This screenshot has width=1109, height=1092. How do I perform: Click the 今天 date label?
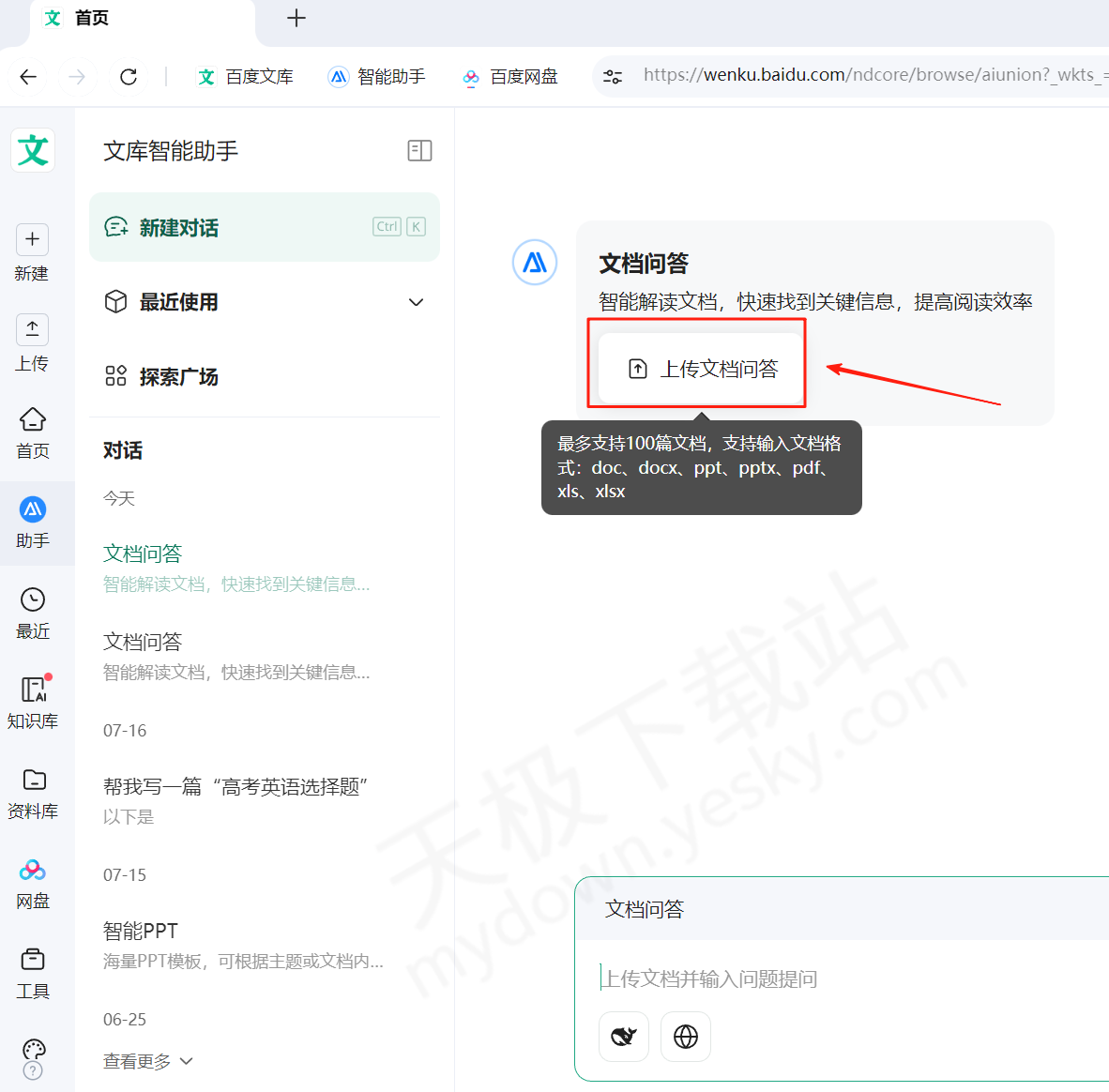(119, 498)
